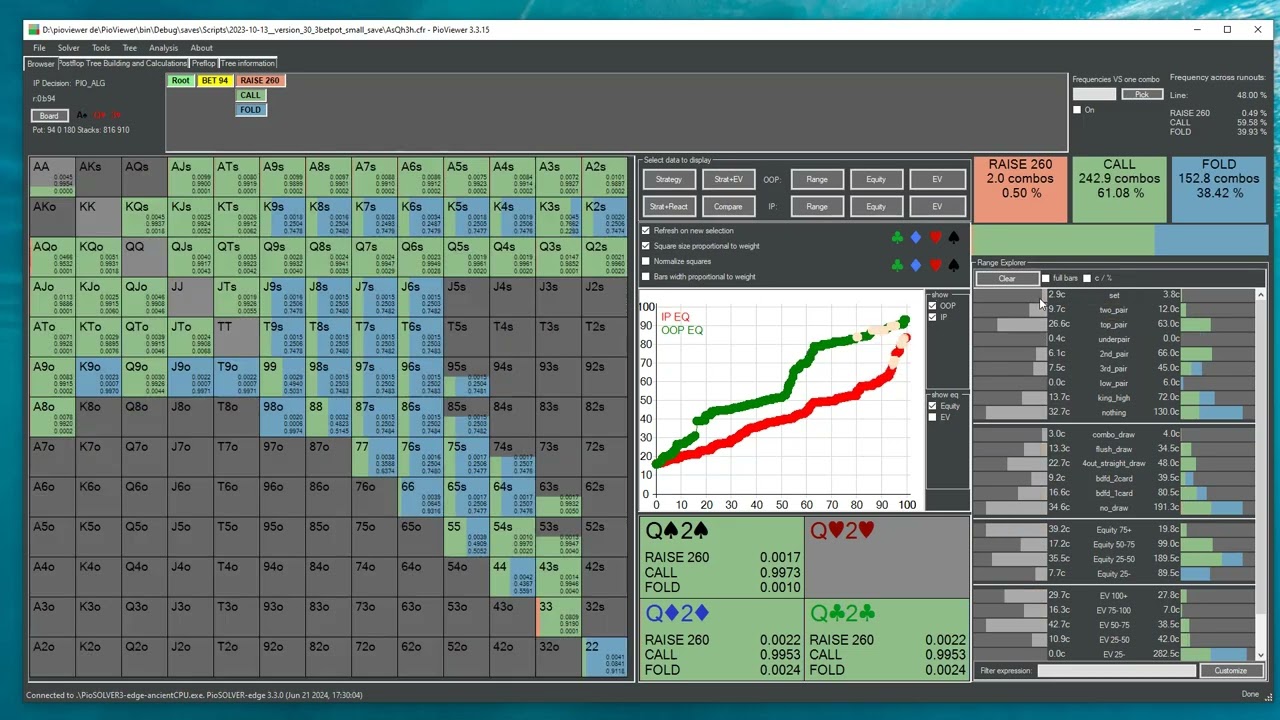Select the T9s hand cell in the matrix
The height and width of the screenshot is (720, 1280).
(282, 337)
